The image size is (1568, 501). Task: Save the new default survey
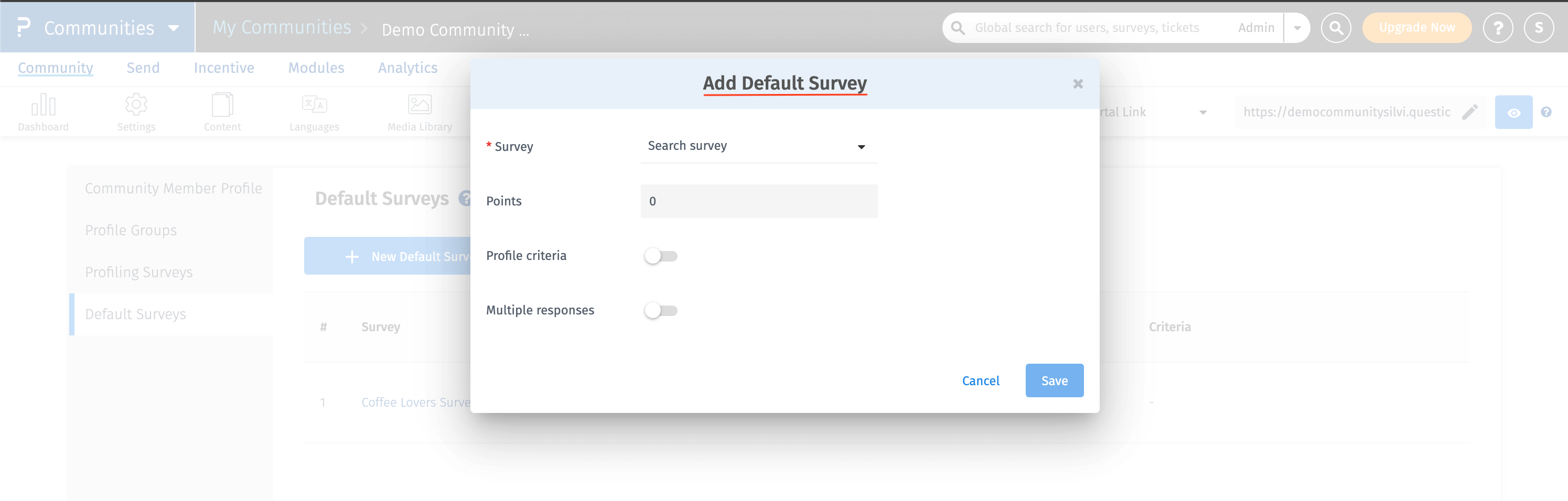point(1054,380)
